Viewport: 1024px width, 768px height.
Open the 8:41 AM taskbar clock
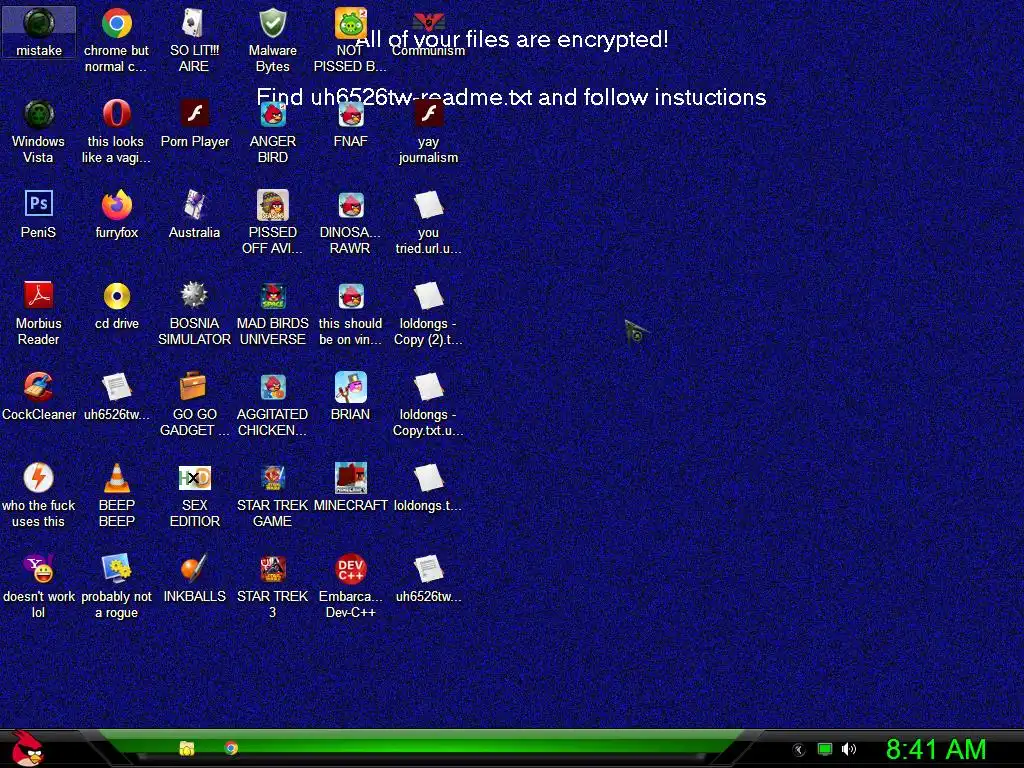(936, 750)
